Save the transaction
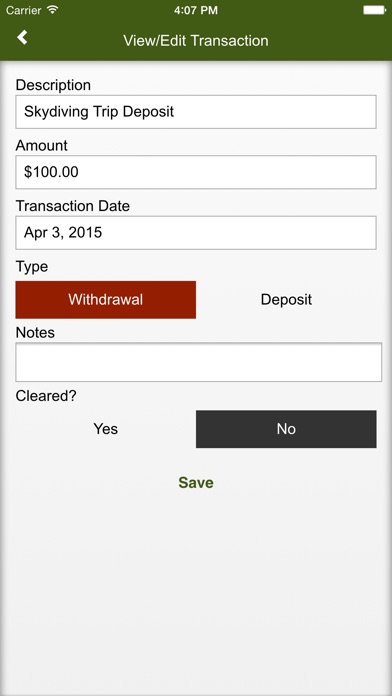This screenshot has width=392, height=696. coord(196,482)
